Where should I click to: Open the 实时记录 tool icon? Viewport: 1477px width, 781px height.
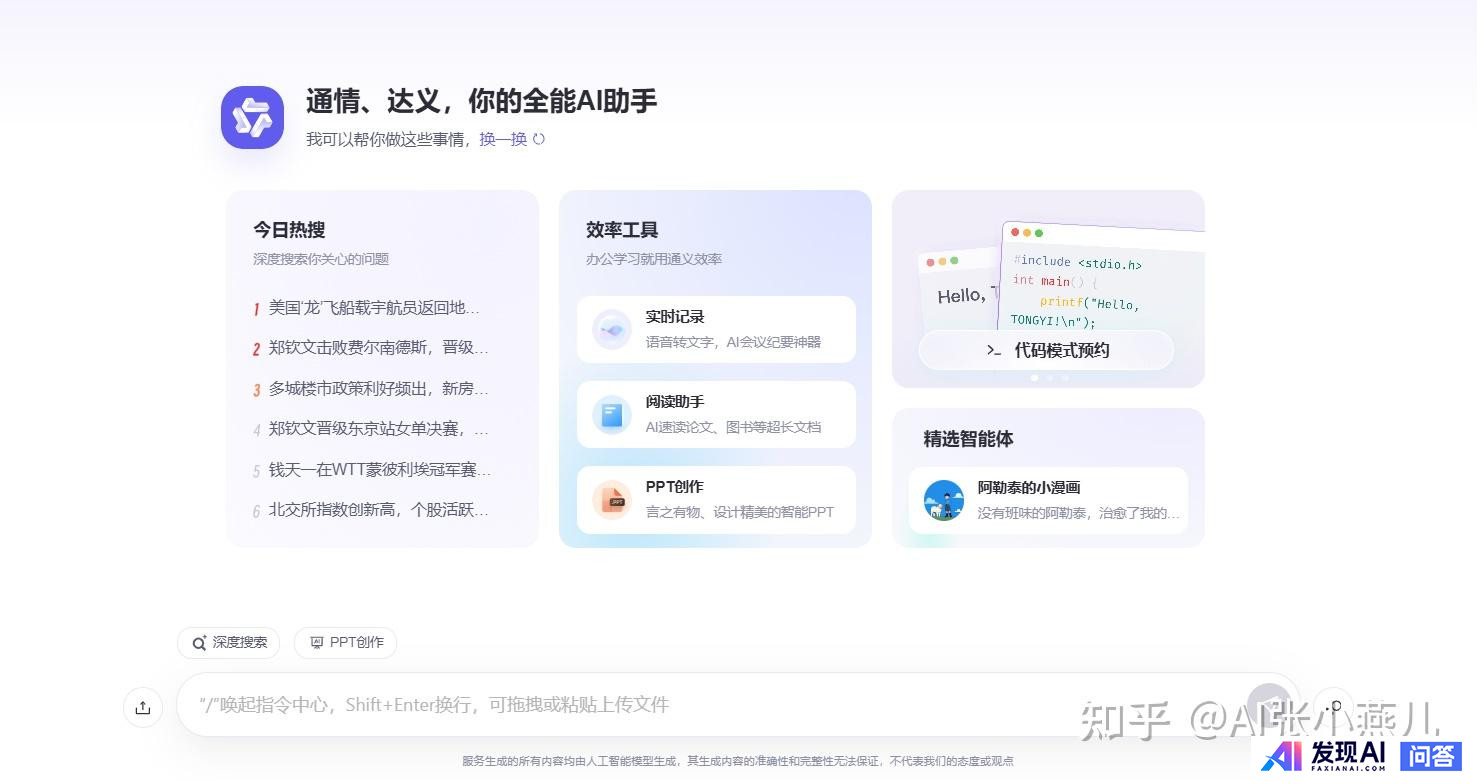pyautogui.click(x=611, y=329)
